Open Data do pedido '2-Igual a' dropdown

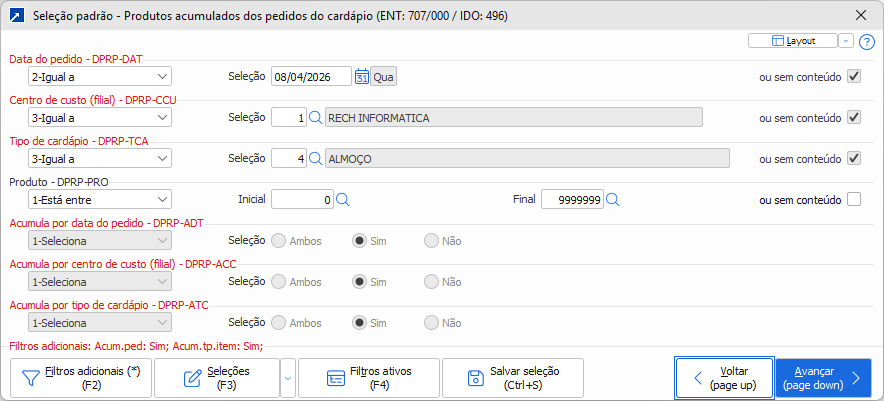pos(100,76)
